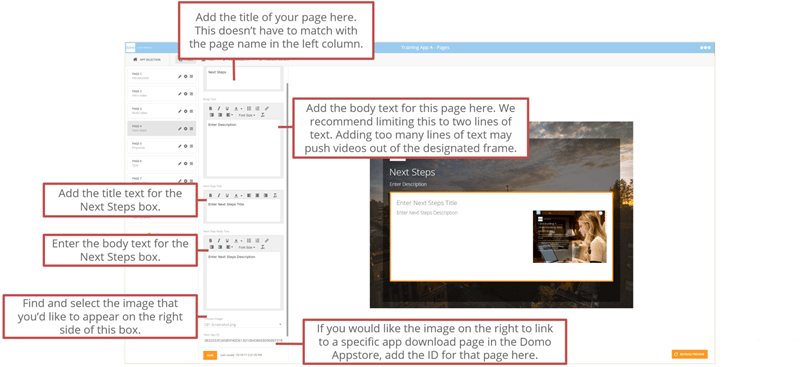Click the Next Steps heading in preview
Viewport: 800px width, 367px height.
(412, 172)
